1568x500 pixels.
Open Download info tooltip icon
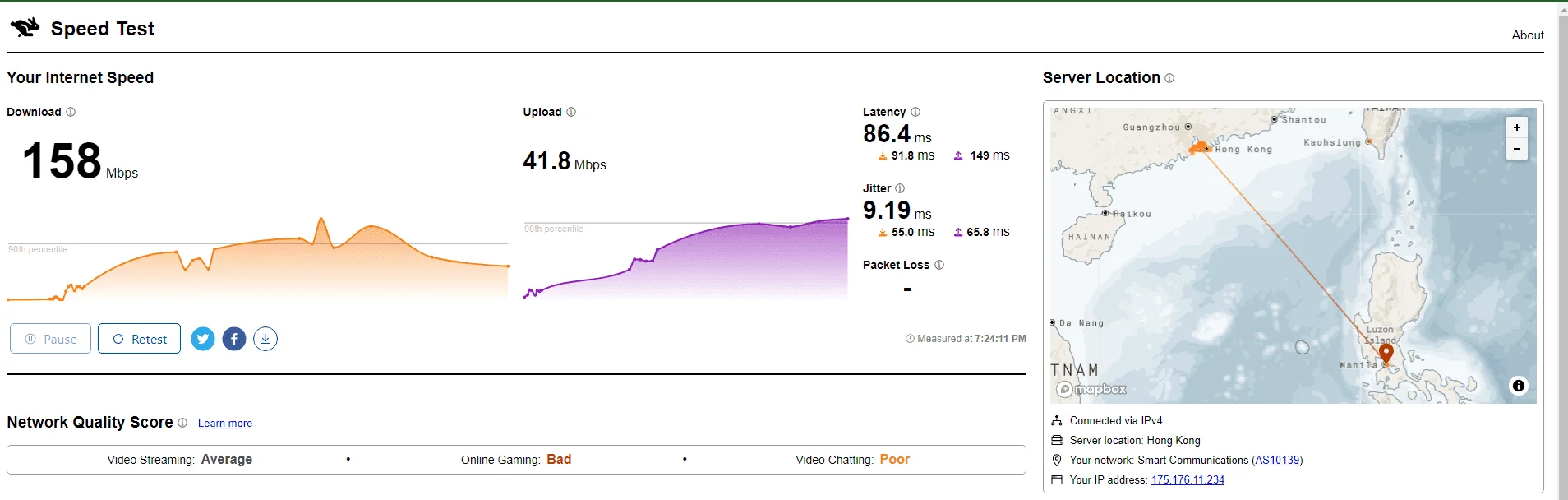tap(71, 112)
